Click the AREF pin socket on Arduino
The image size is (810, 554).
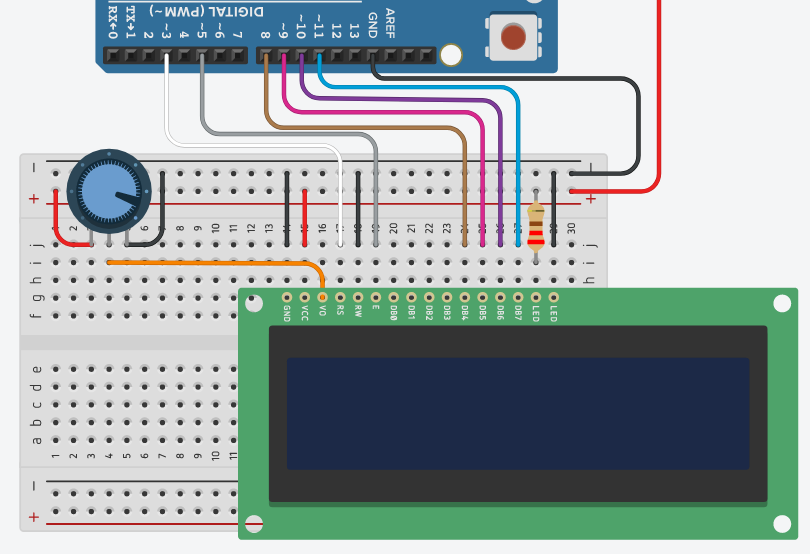(390, 57)
